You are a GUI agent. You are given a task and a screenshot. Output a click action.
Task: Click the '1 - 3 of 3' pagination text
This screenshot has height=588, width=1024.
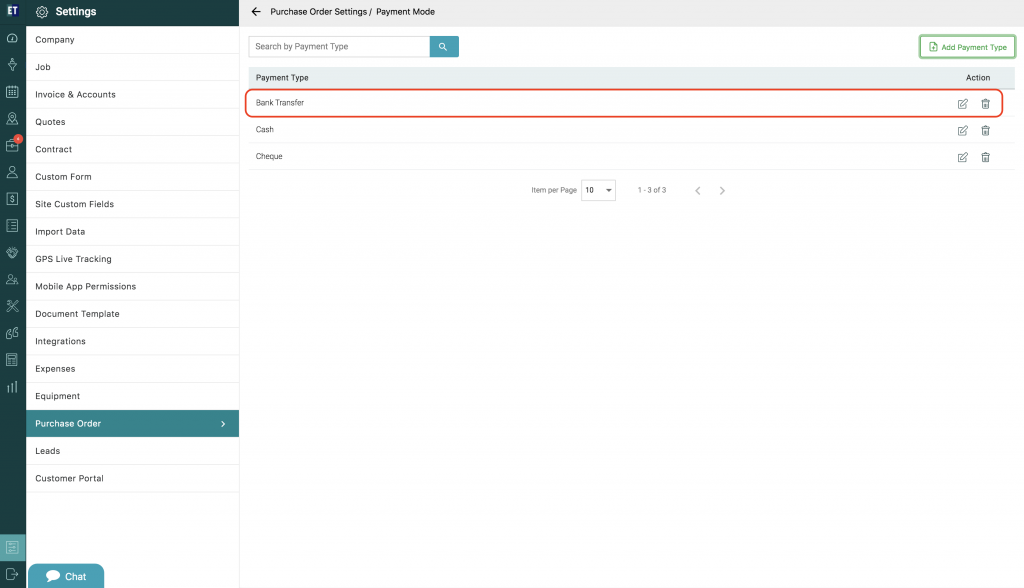[x=652, y=190]
